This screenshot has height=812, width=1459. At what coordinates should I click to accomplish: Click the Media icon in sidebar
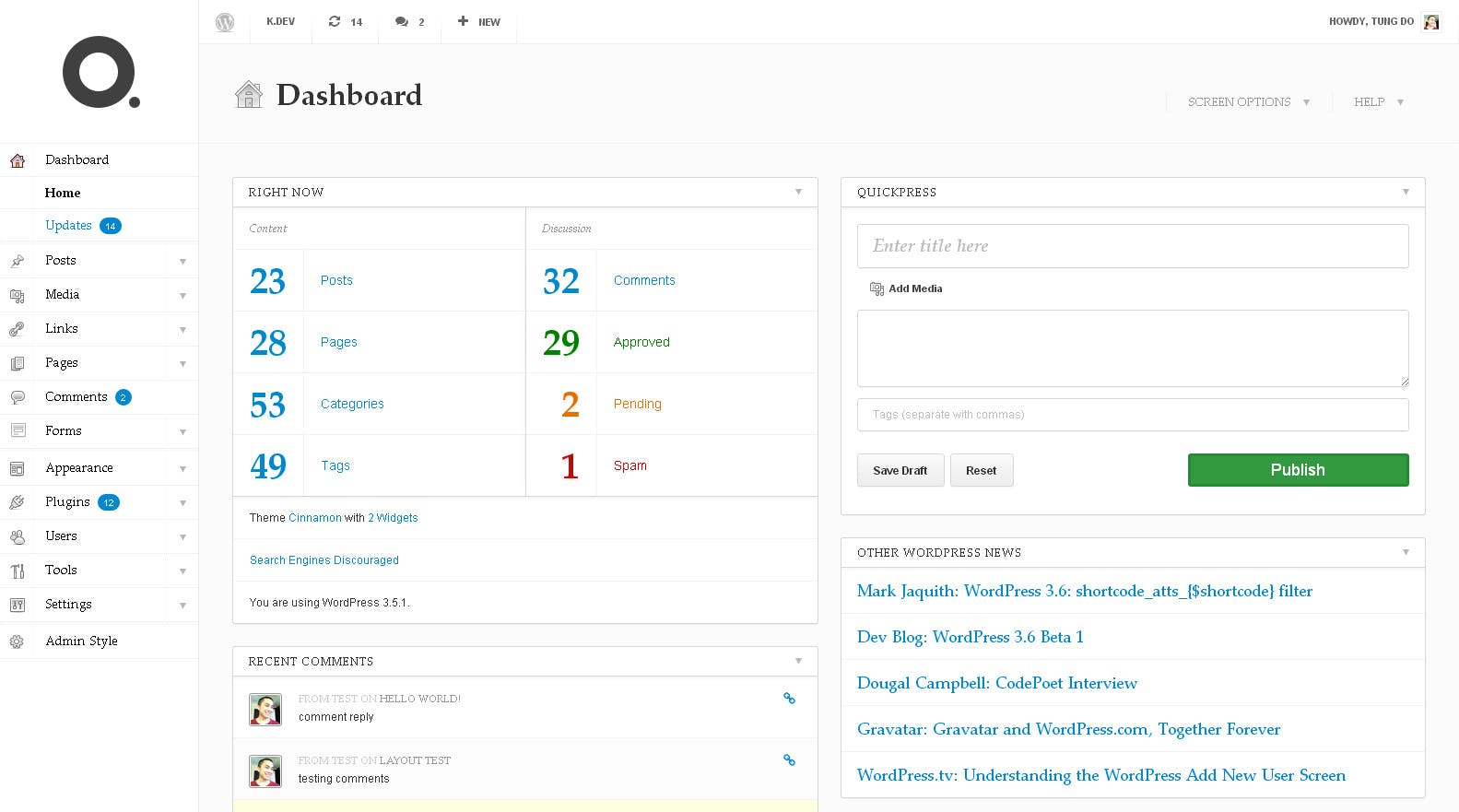point(18,295)
